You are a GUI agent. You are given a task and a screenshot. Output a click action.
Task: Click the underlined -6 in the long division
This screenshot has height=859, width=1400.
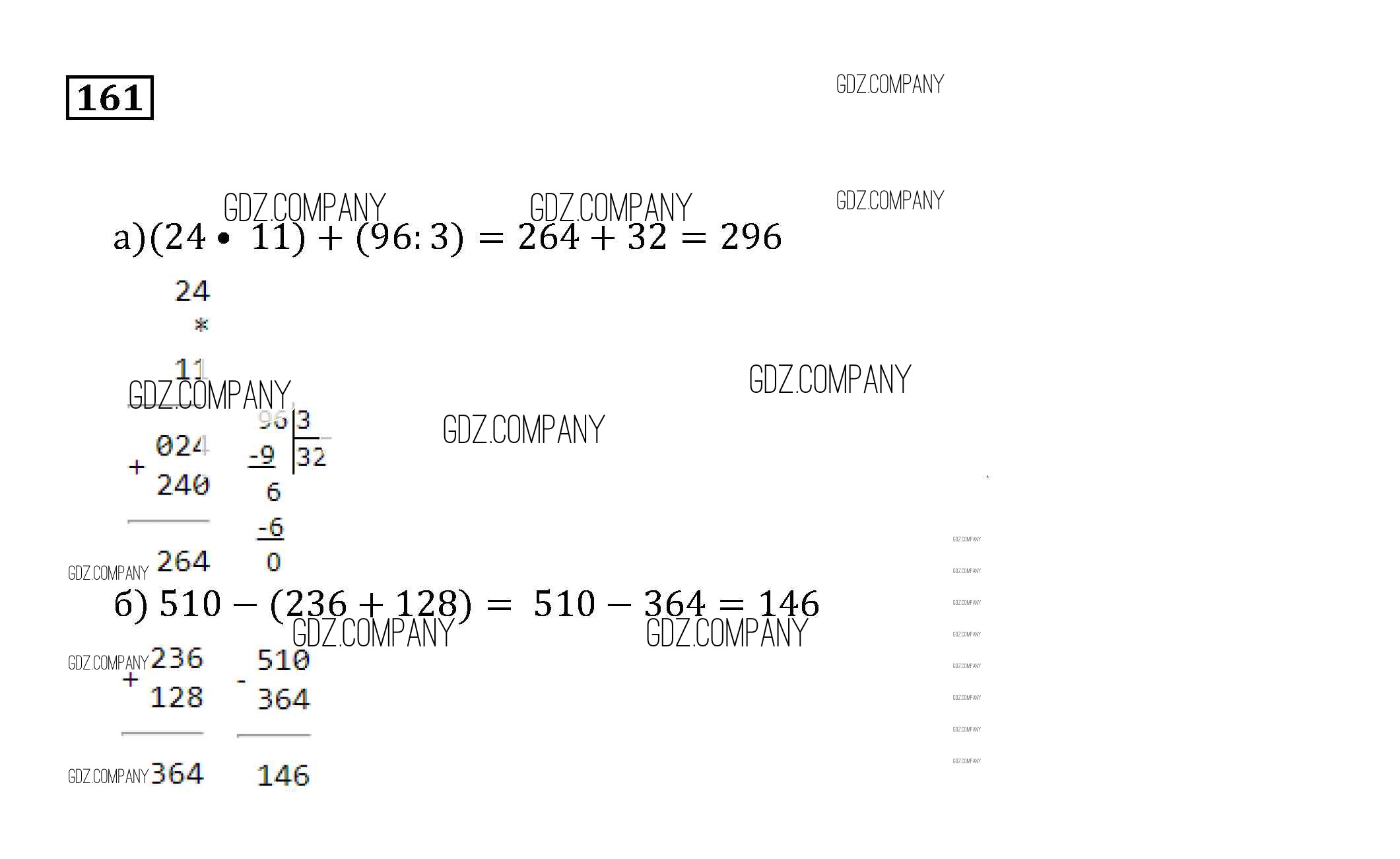point(270,528)
